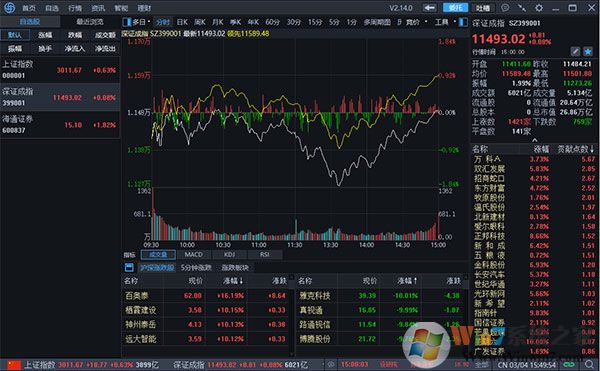Image resolution: width=600 pixels, height=371 pixels.
Task: Switch chart to 5分 period
Action: (334, 22)
